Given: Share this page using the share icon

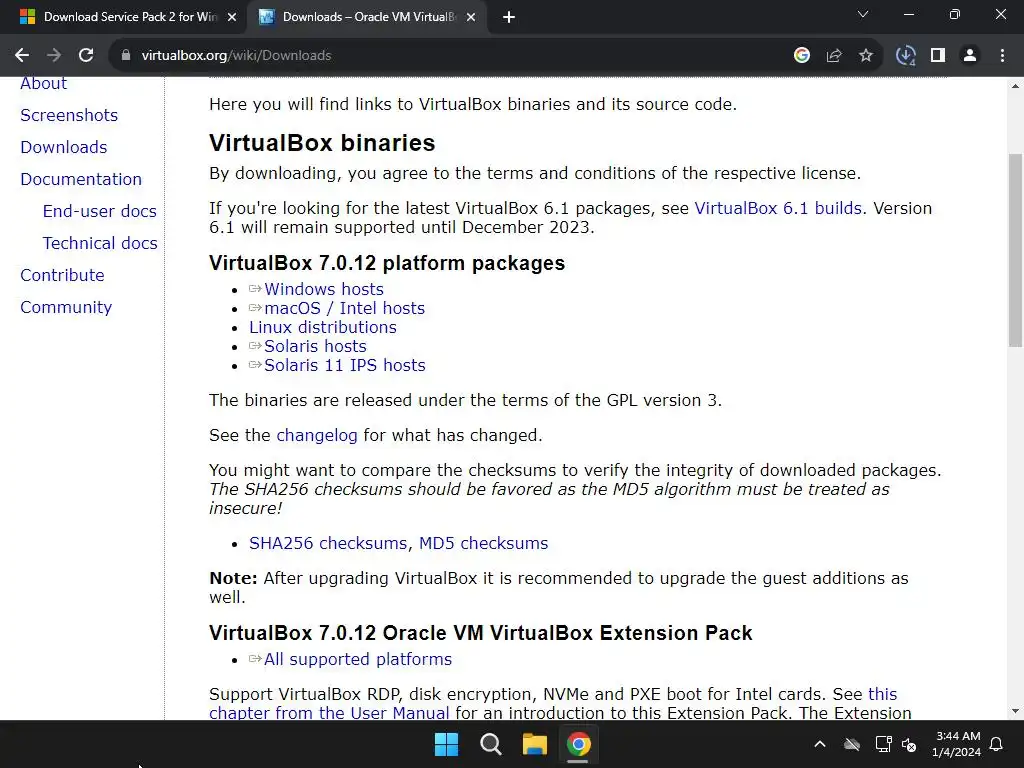Looking at the screenshot, I should coord(834,56).
